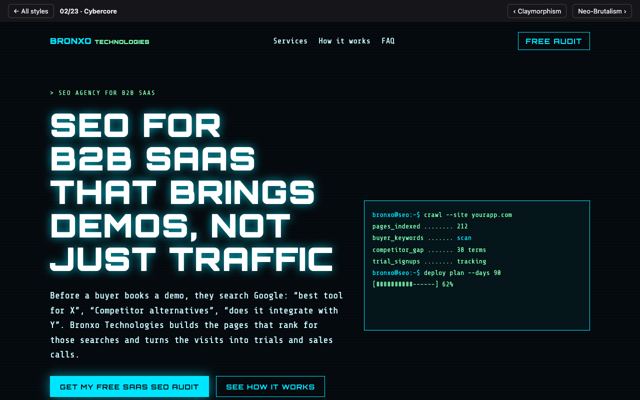Click the pages_indexed 212 terminal row

coord(420,226)
